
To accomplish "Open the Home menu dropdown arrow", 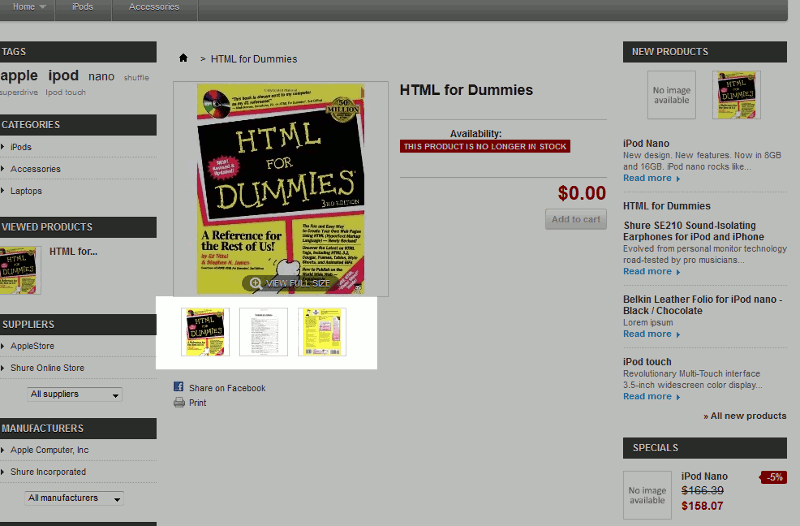I will [42, 7].
